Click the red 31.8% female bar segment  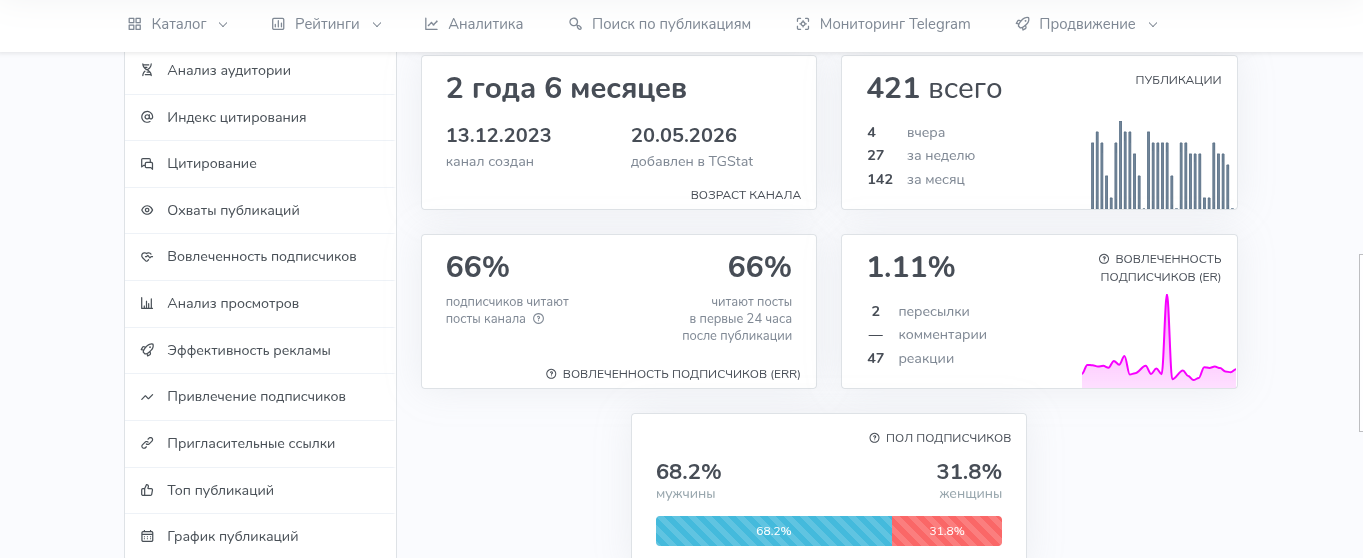(947, 531)
